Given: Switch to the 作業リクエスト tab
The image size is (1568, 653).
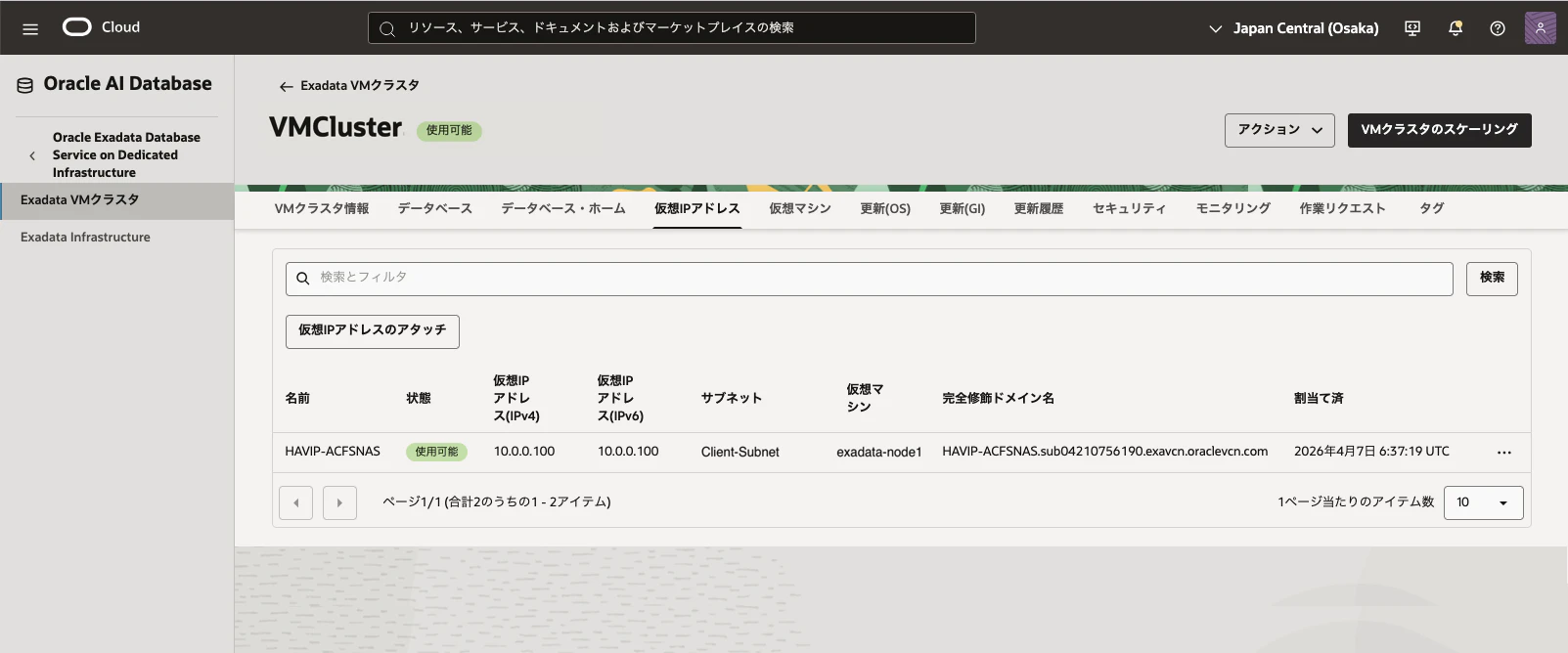Looking at the screenshot, I should [1343, 208].
